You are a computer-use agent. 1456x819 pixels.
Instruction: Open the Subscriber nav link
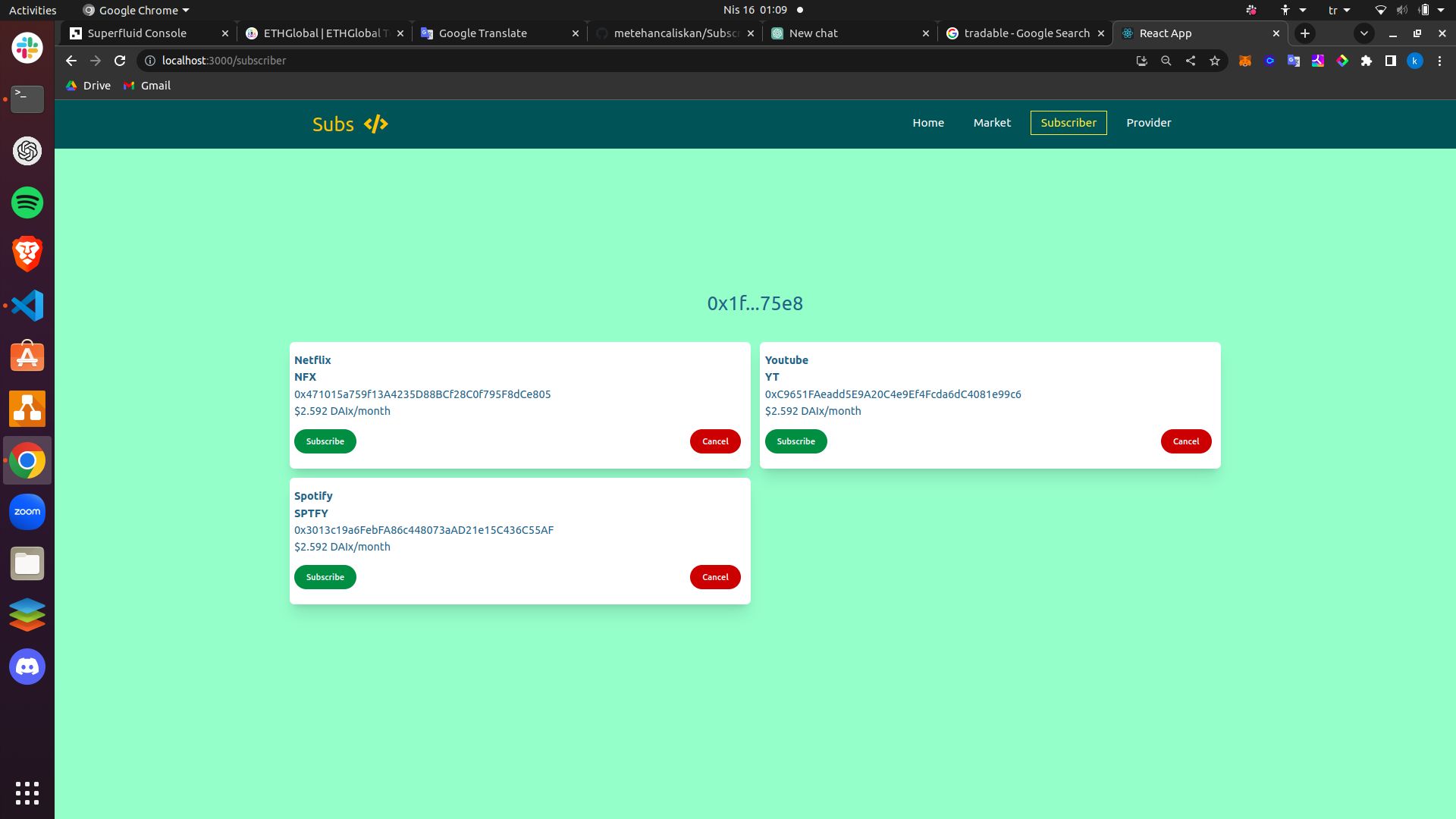(x=1068, y=123)
